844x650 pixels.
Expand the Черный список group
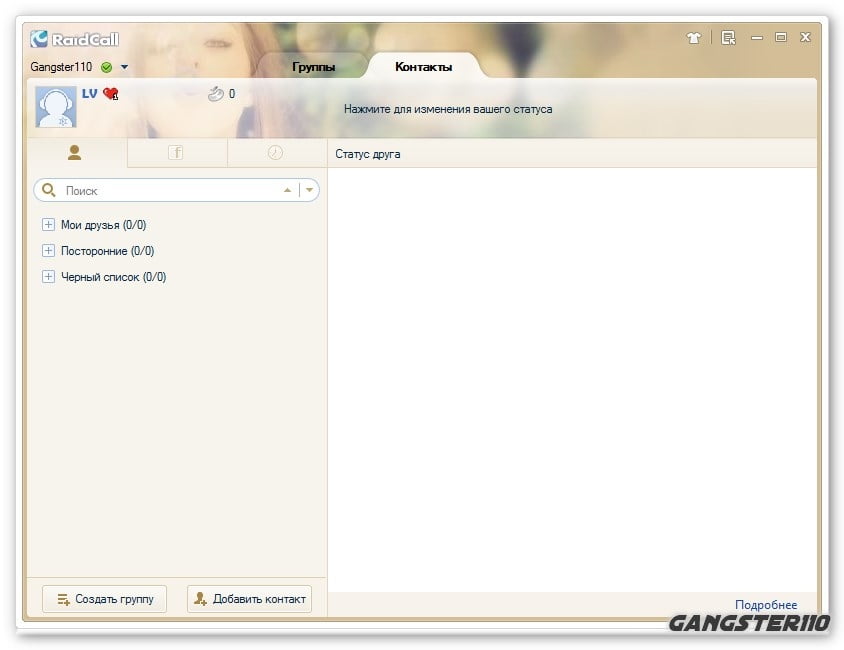tap(48, 277)
